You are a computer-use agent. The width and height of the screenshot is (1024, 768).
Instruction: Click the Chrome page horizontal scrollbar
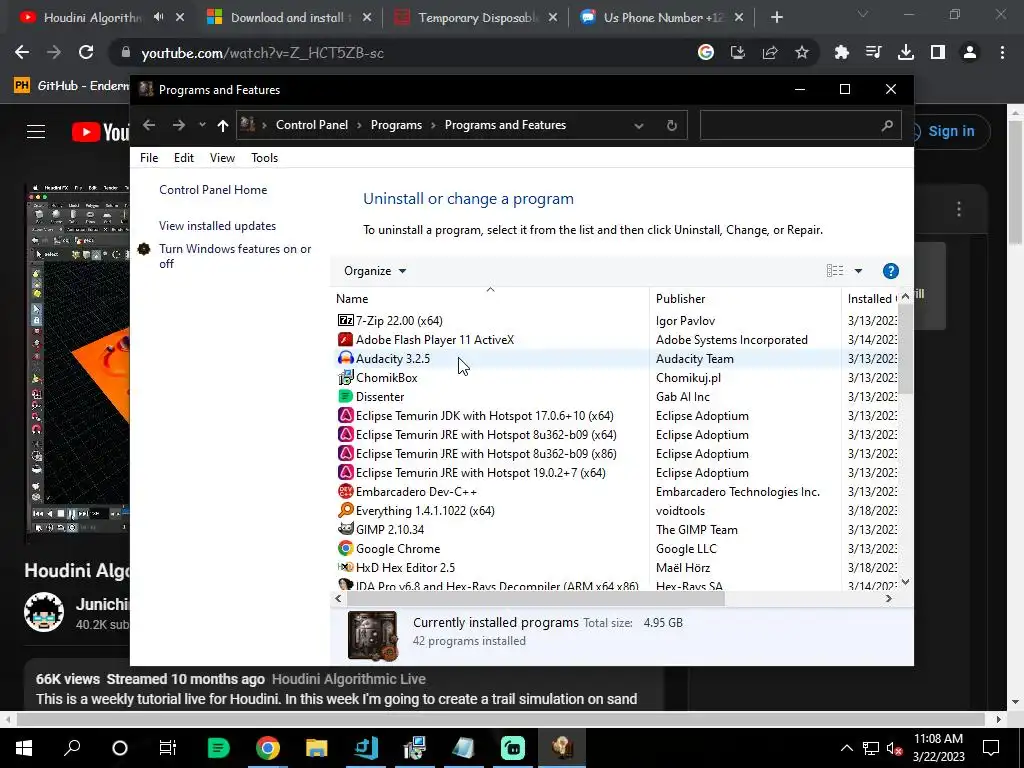(x=500, y=719)
